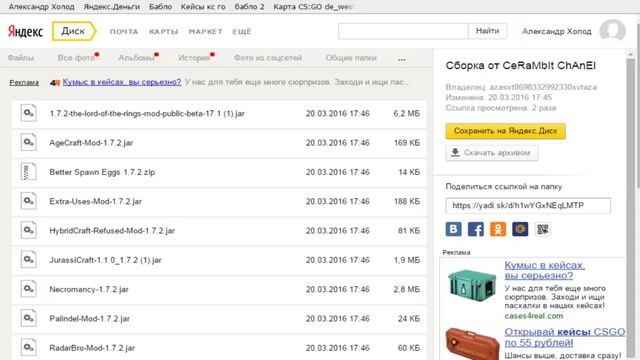Visit cases4real.com ad URL
Image resolution: width=640 pixels, height=360 pixels.
point(533,316)
